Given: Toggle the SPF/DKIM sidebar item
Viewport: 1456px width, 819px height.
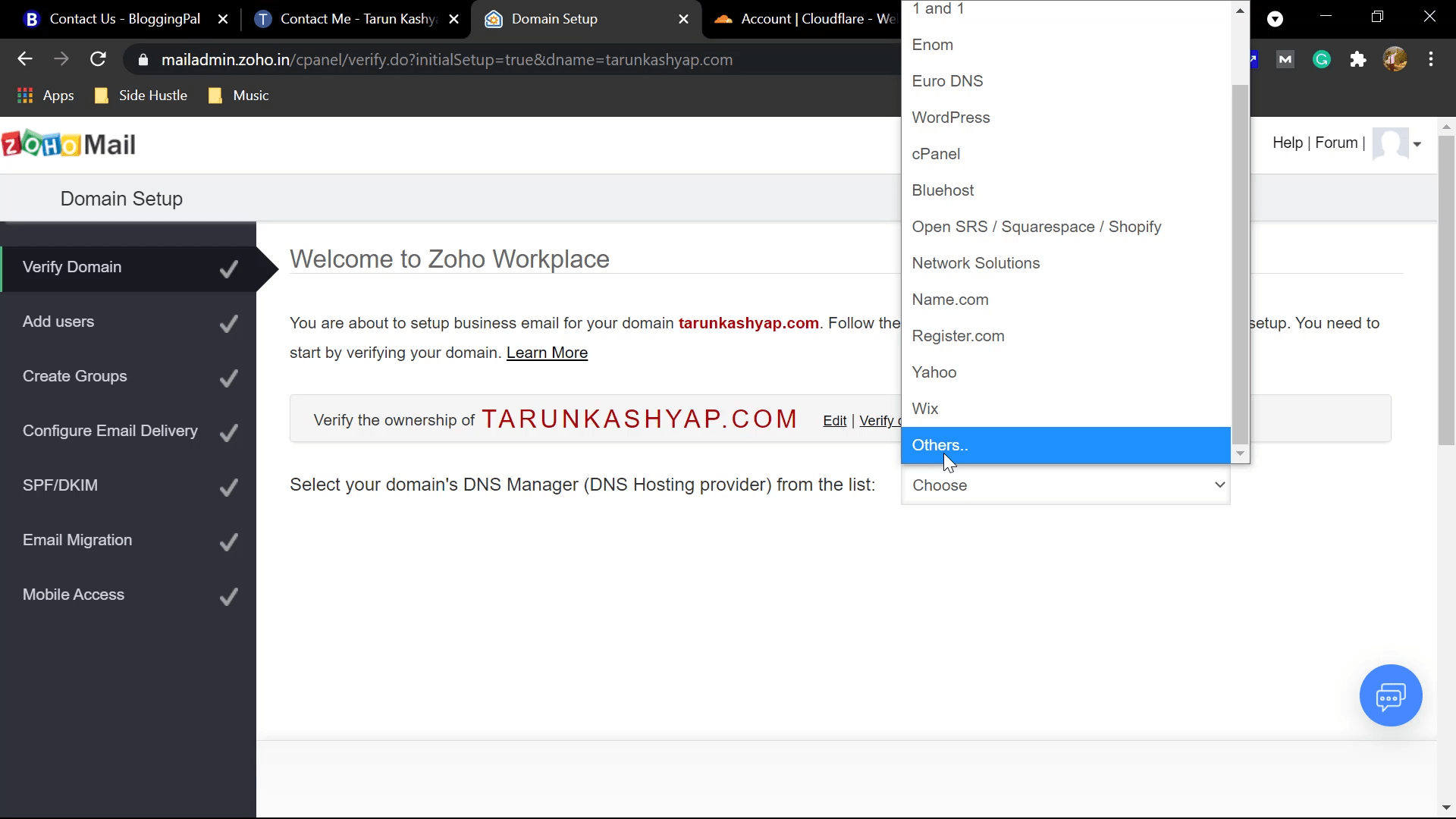Looking at the screenshot, I should [x=60, y=485].
